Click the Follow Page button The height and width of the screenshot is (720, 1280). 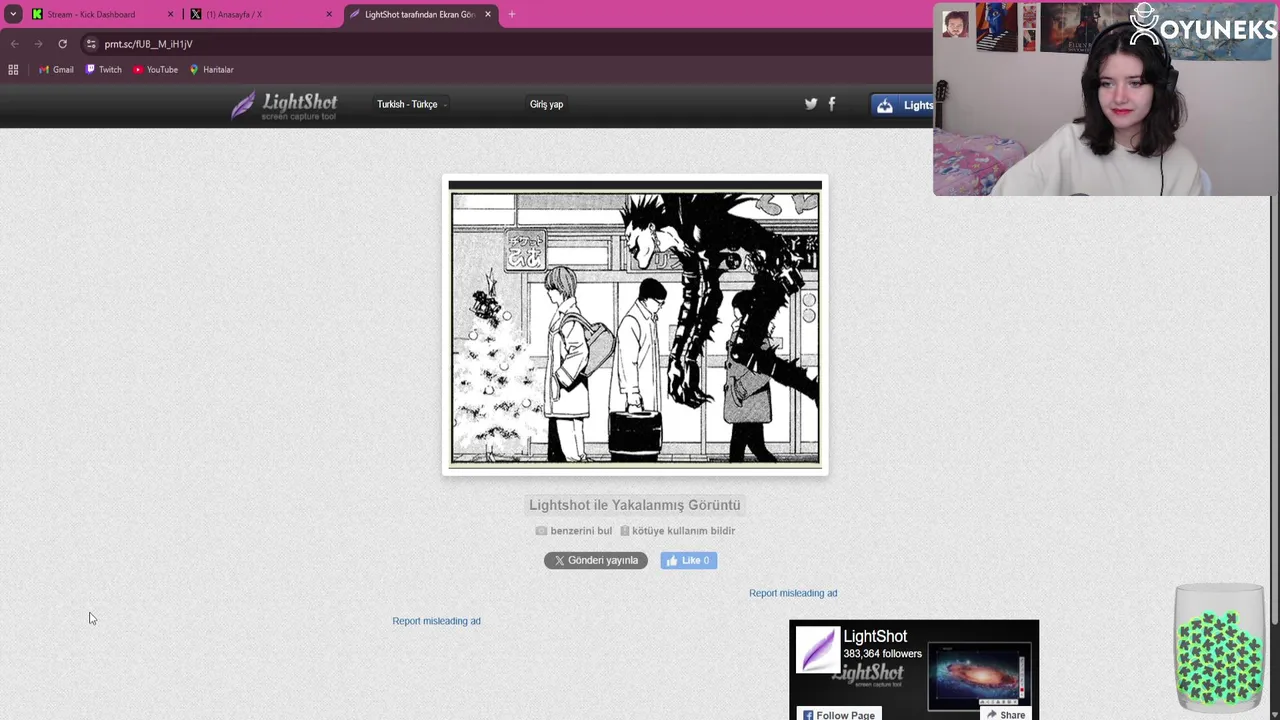coord(838,714)
